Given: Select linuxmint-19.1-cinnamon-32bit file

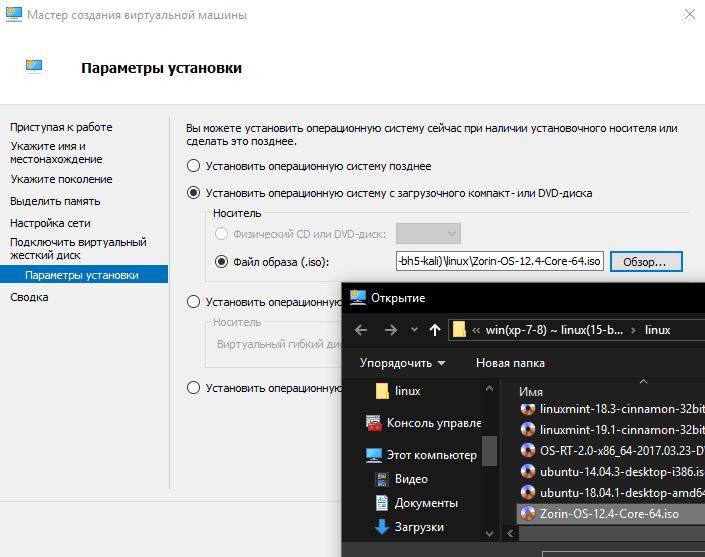Looking at the screenshot, I should point(612,430).
